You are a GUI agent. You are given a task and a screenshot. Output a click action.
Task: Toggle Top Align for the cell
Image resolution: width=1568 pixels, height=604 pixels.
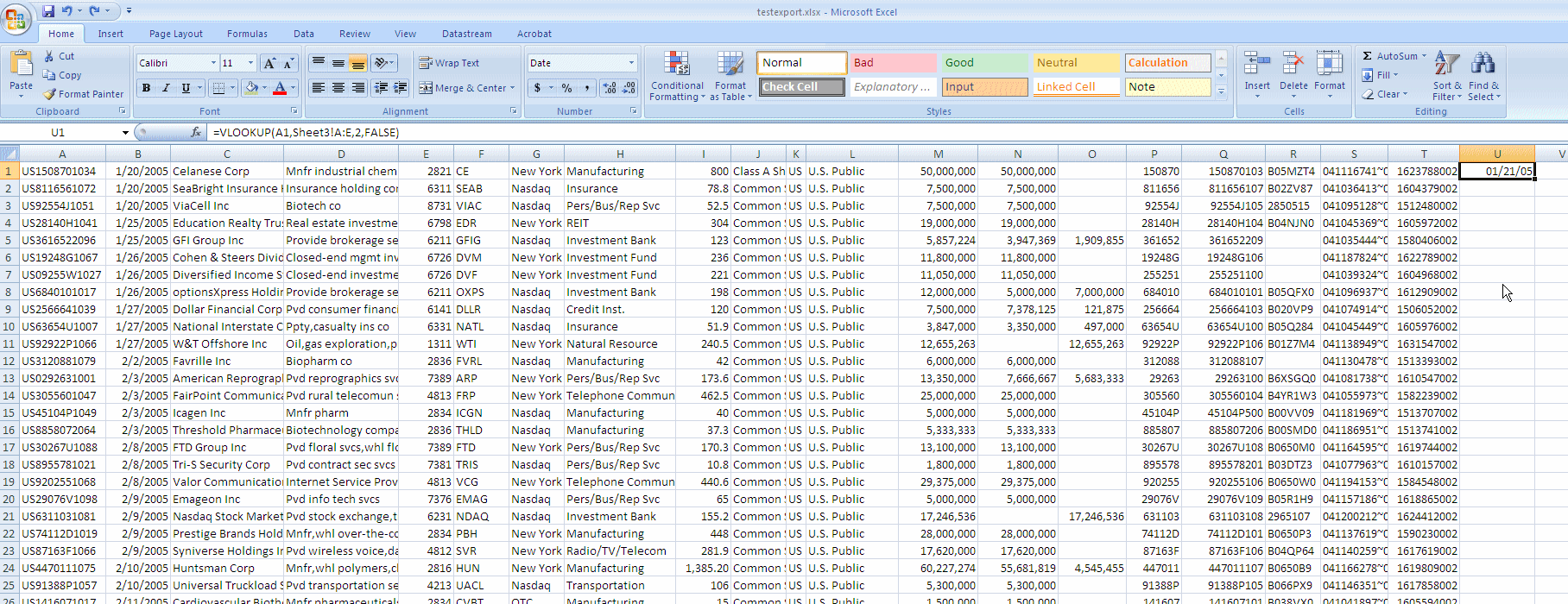tap(319, 63)
